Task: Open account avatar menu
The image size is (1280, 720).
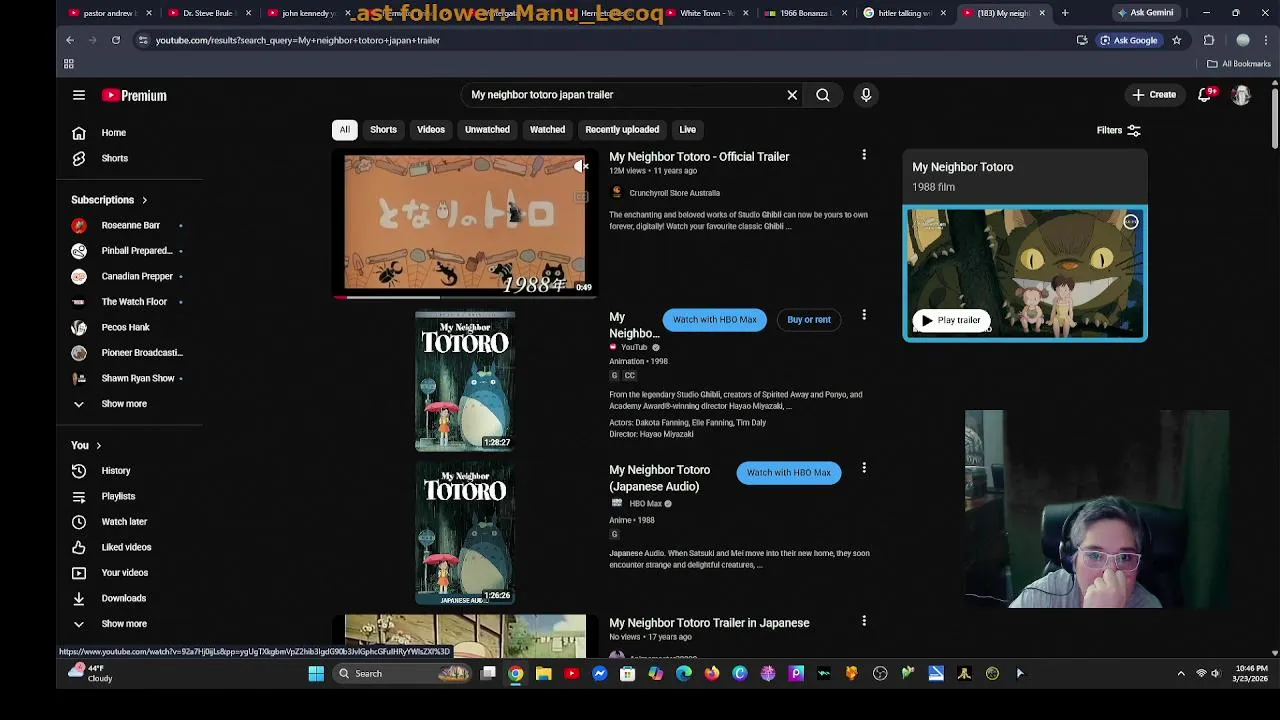Action: coord(1241,95)
